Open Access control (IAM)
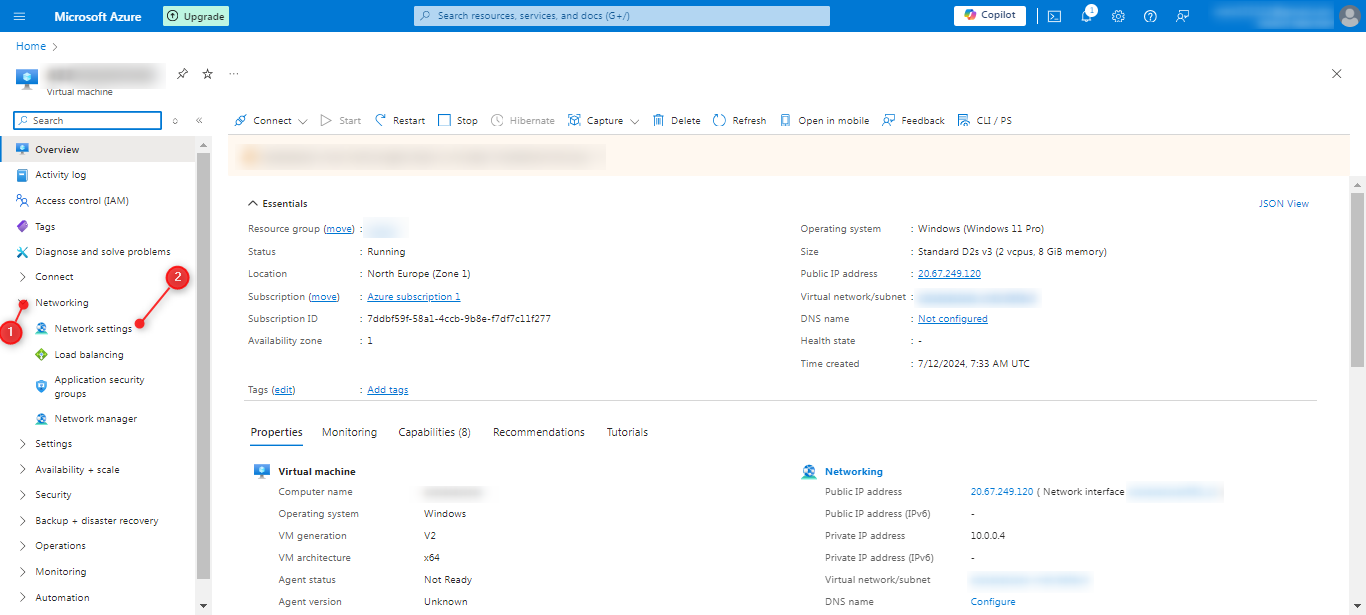 coord(81,201)
